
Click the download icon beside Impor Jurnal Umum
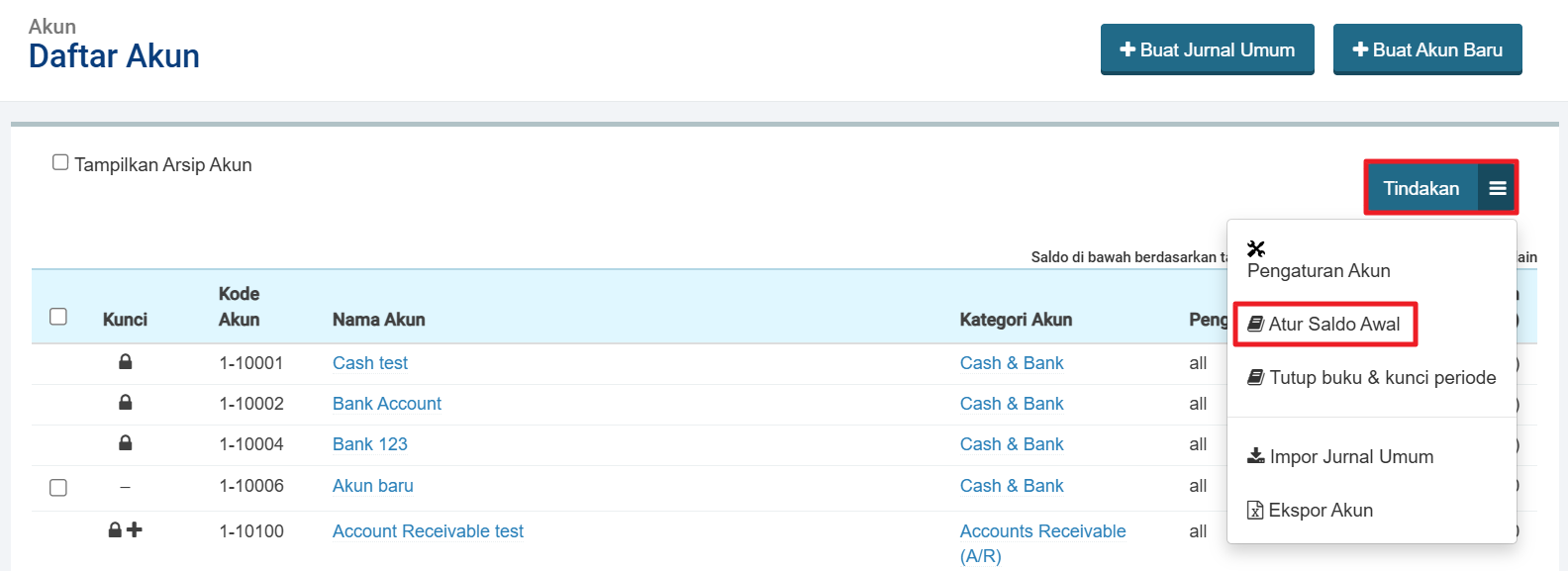coord(1255,456)
